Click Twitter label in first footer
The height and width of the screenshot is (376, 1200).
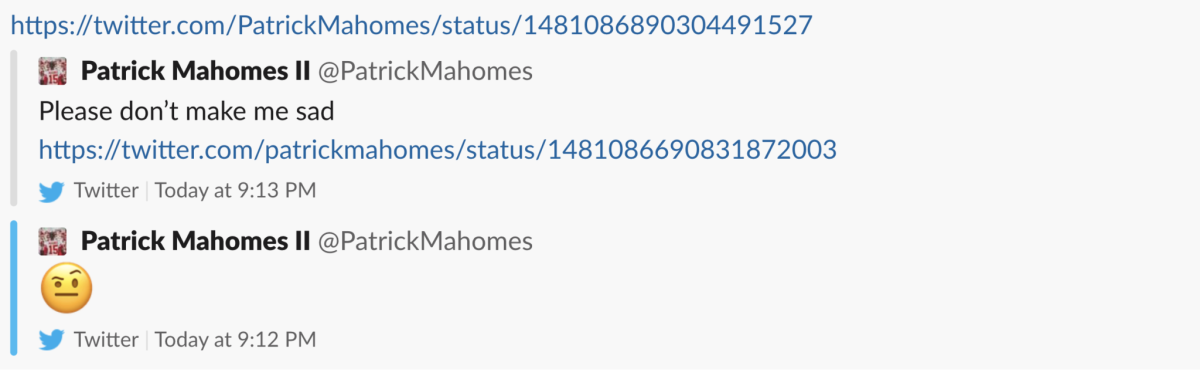(x=106, y=190)
